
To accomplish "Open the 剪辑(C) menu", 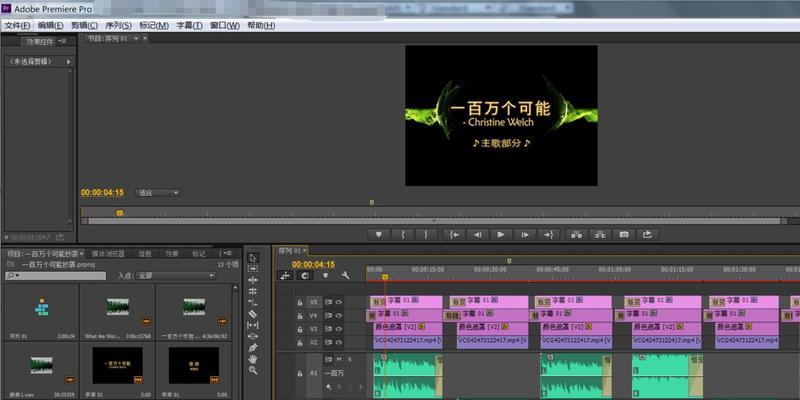I will (x=85, y=26).
